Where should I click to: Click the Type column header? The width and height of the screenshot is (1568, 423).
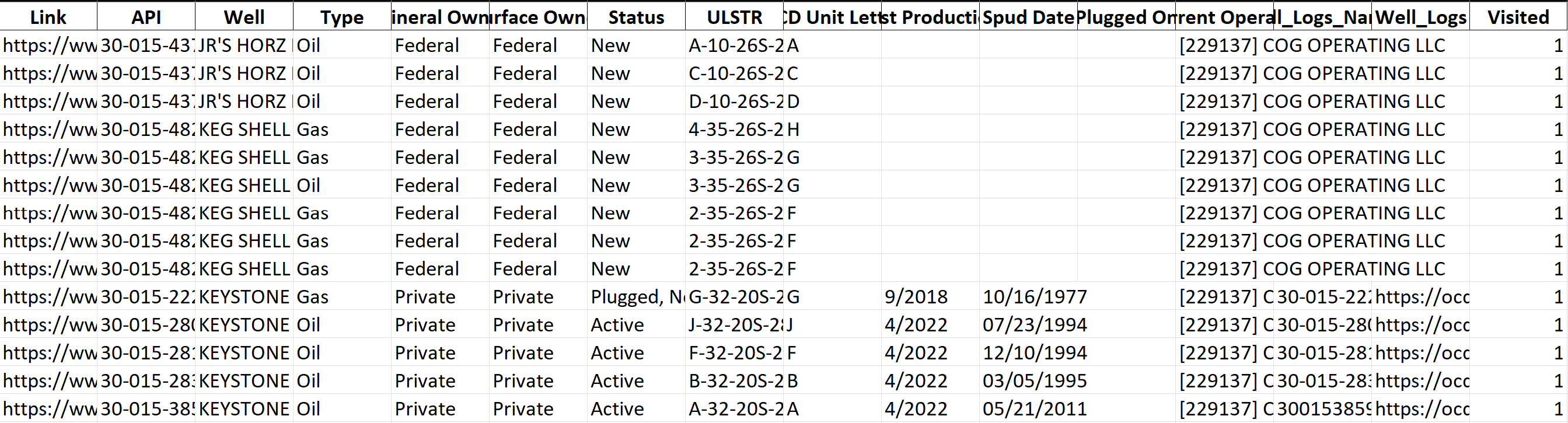342,17
